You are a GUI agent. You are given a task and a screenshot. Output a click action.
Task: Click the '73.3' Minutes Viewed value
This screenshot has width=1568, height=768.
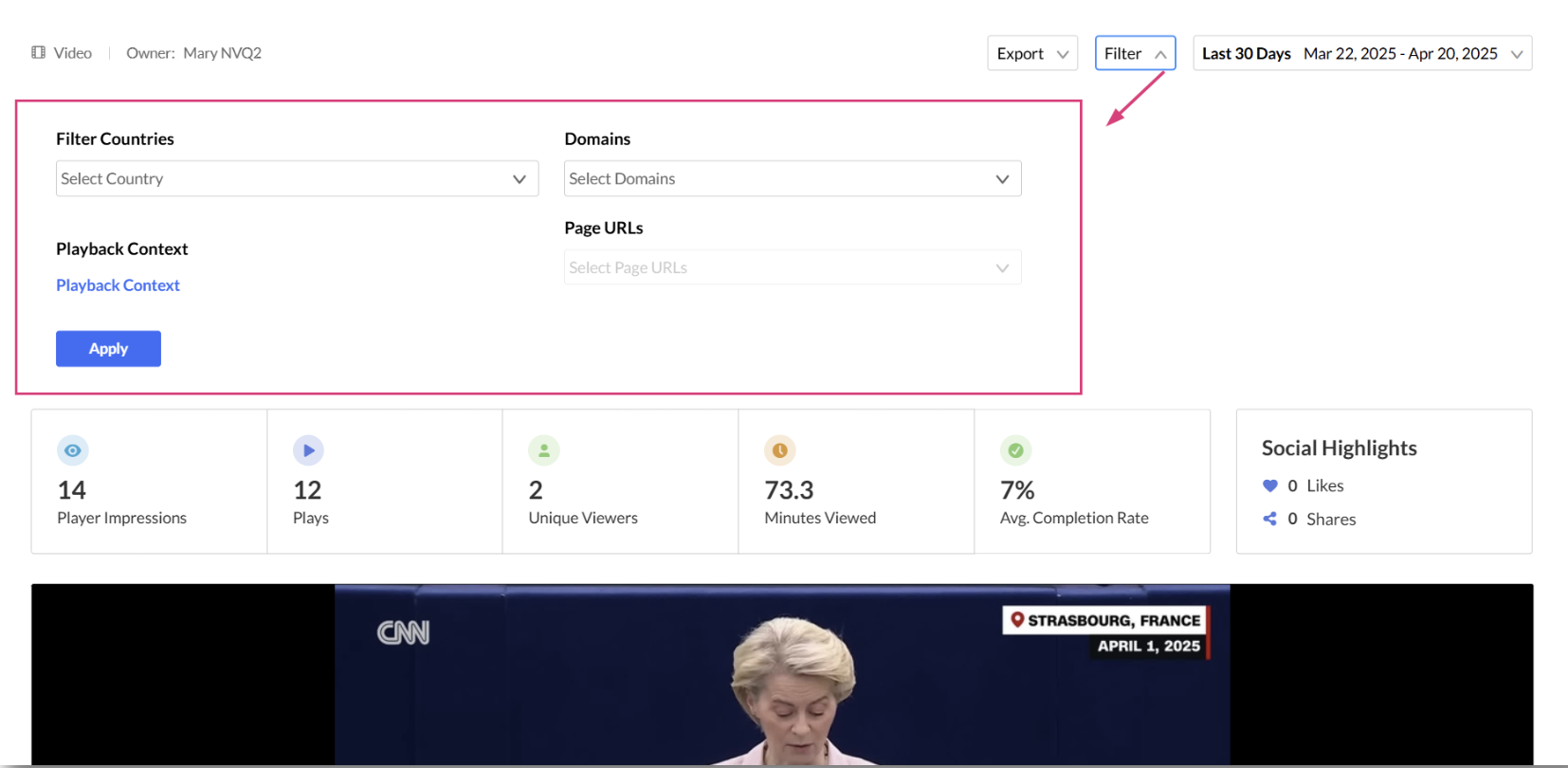[x=789, y=490]
